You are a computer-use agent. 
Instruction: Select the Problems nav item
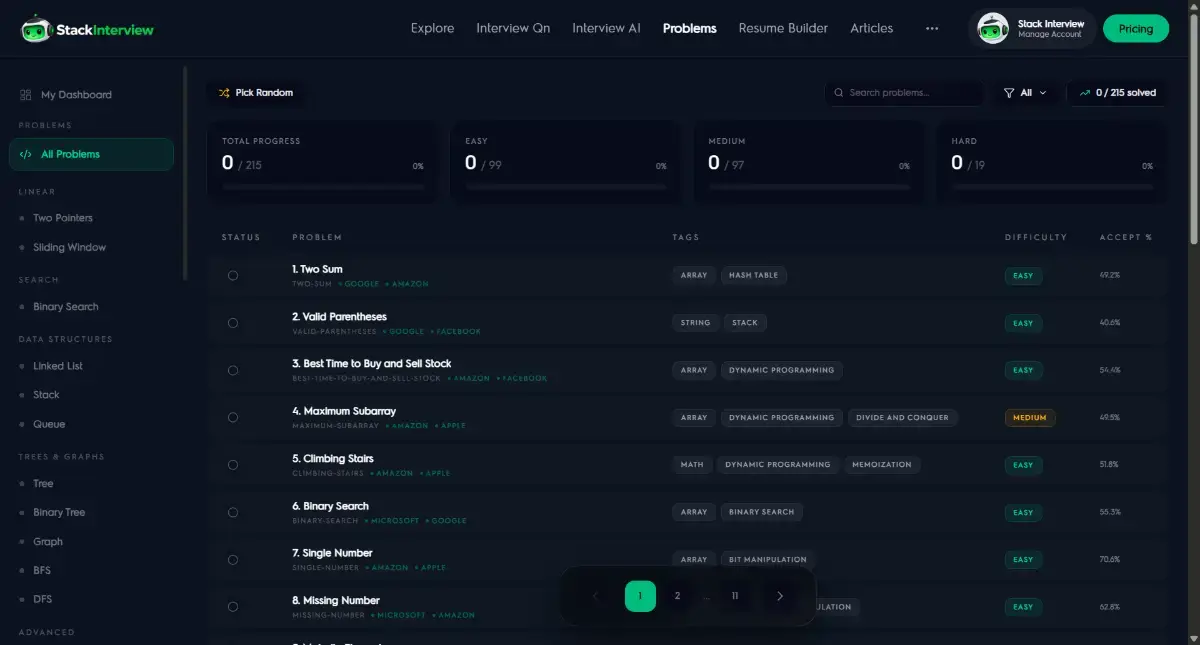[x=690, y=28]
